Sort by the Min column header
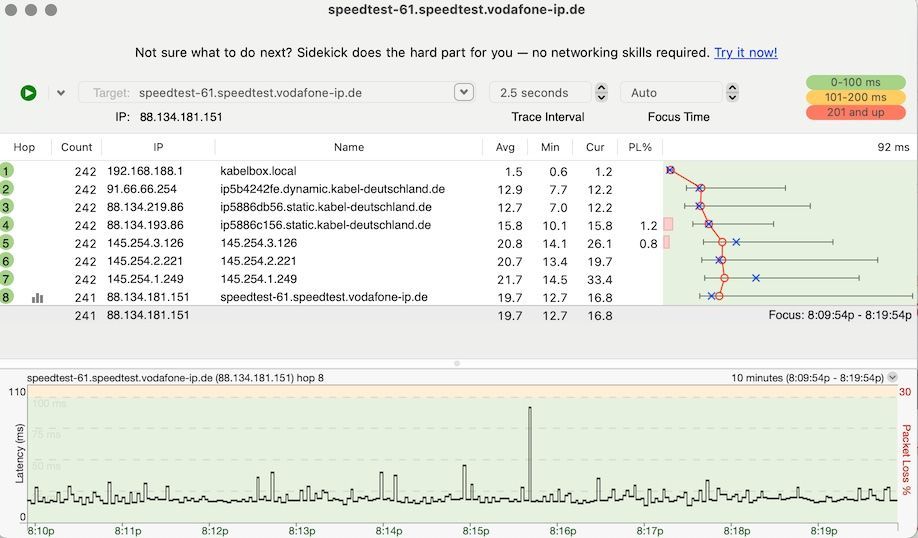The width and height of the screenshot is (918, 538). click(550, 147)
